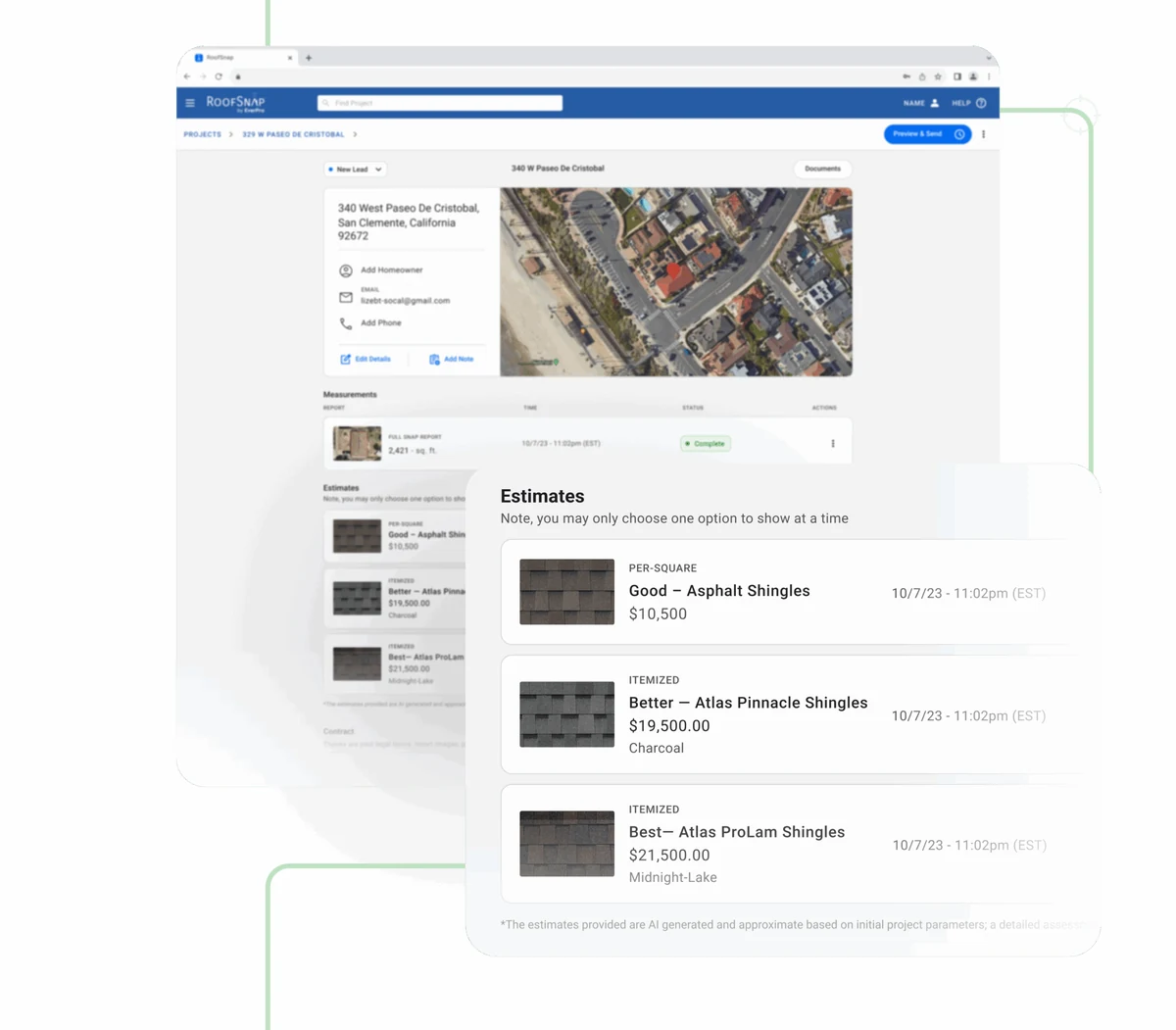Click the Add Homeowner person icon
This screenshot has height=1030, width=1176.
pyautogui.click(x=346, y=270)
